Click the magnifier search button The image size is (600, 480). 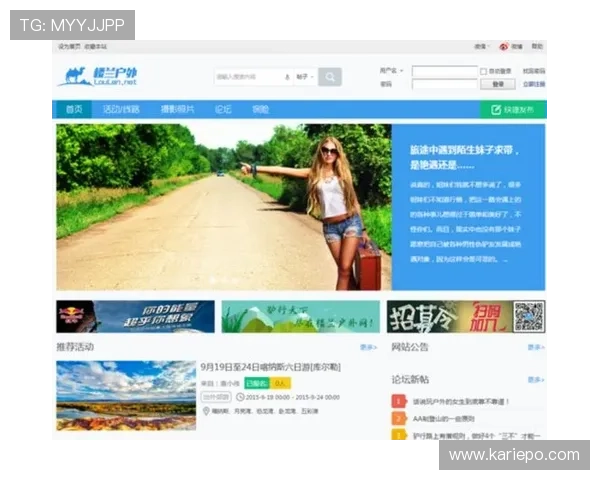(329, 77)
